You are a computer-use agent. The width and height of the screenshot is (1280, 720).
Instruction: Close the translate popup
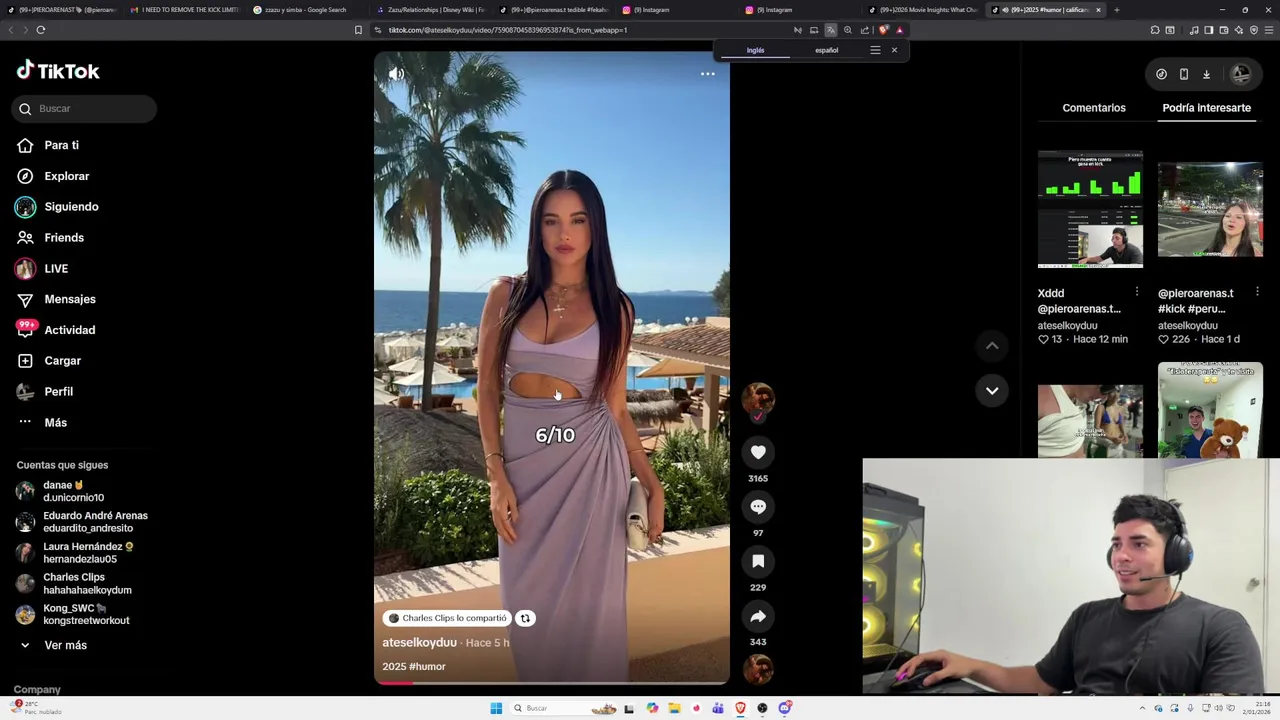(x=894, y=50)
